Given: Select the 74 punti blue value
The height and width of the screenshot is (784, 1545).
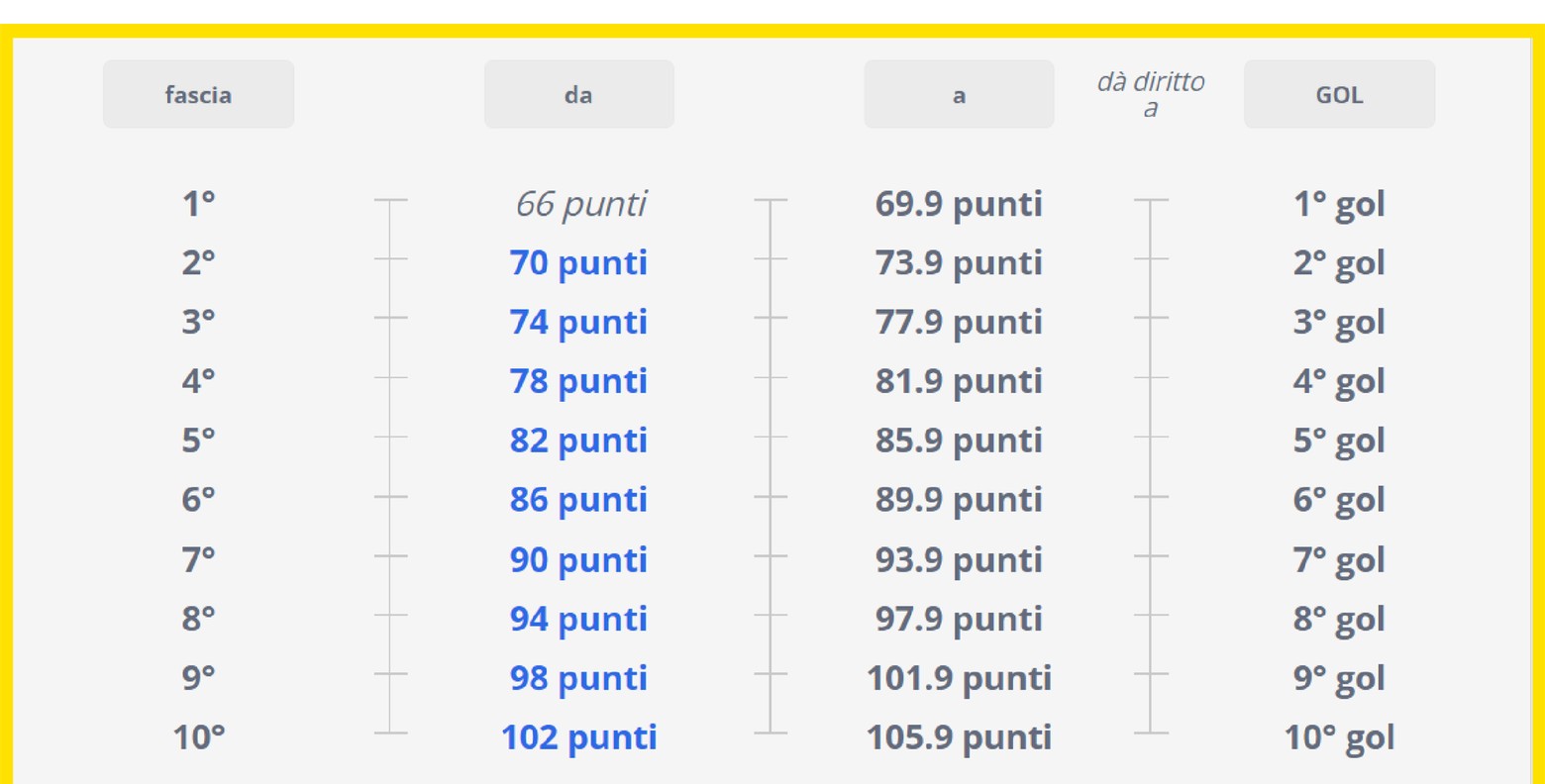Looking at the screenshot, I should 578,323.
